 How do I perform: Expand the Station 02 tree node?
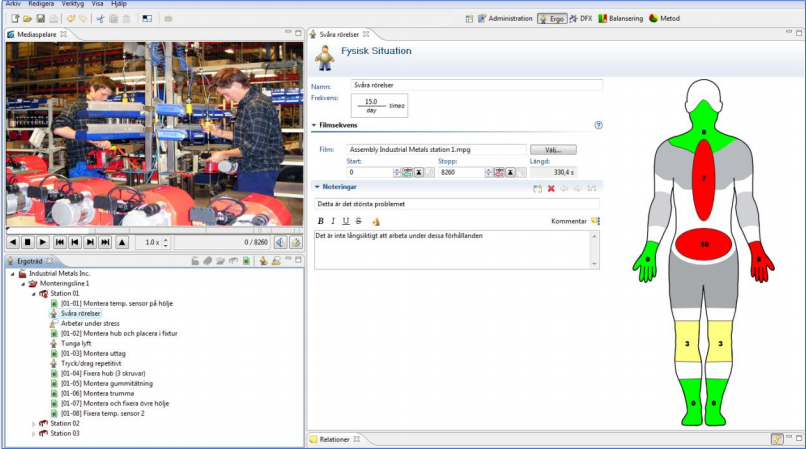coord(34,424)
